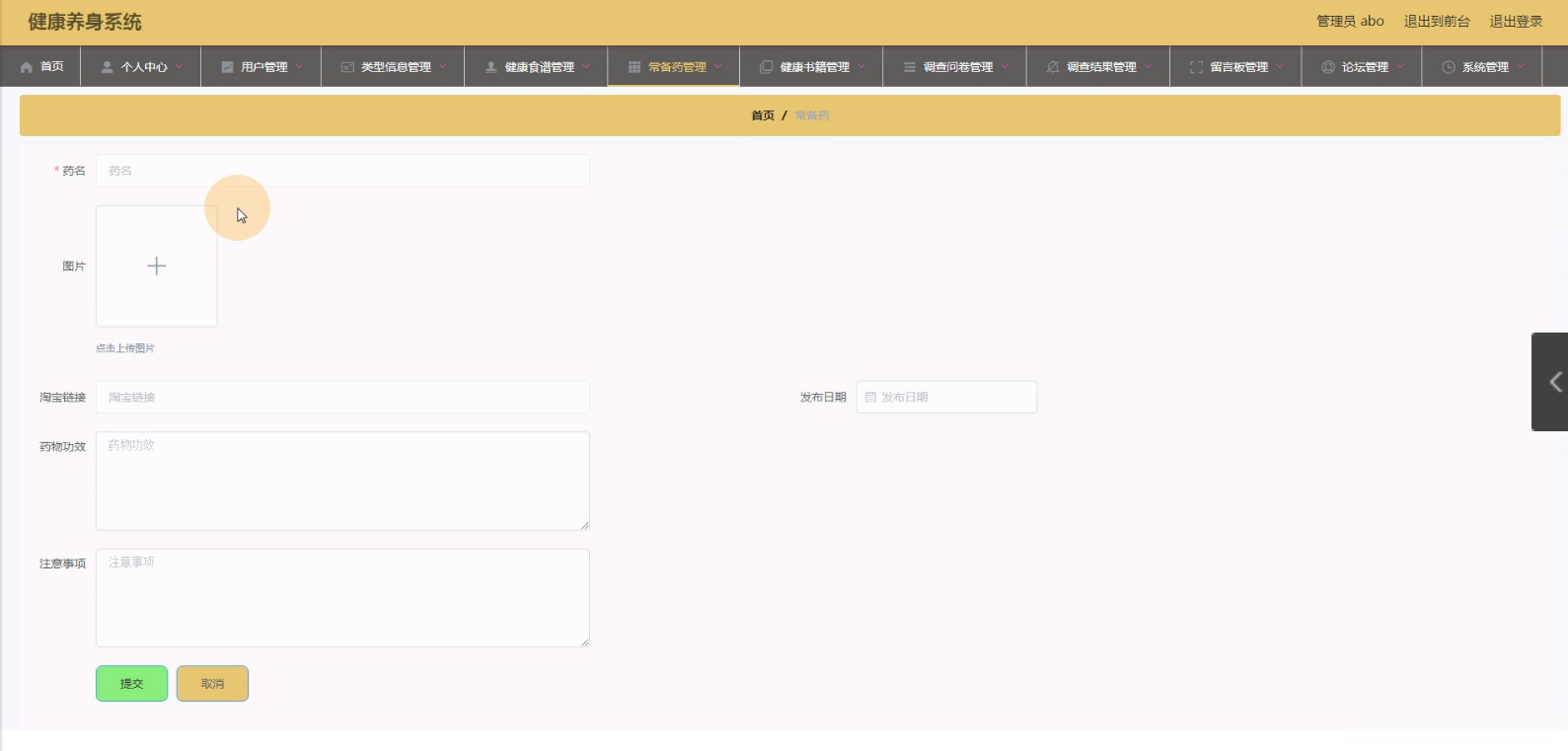Click the home icon beside 首页 in navigation
This screenshot has height=751, width=1568.
coord(27,67)
